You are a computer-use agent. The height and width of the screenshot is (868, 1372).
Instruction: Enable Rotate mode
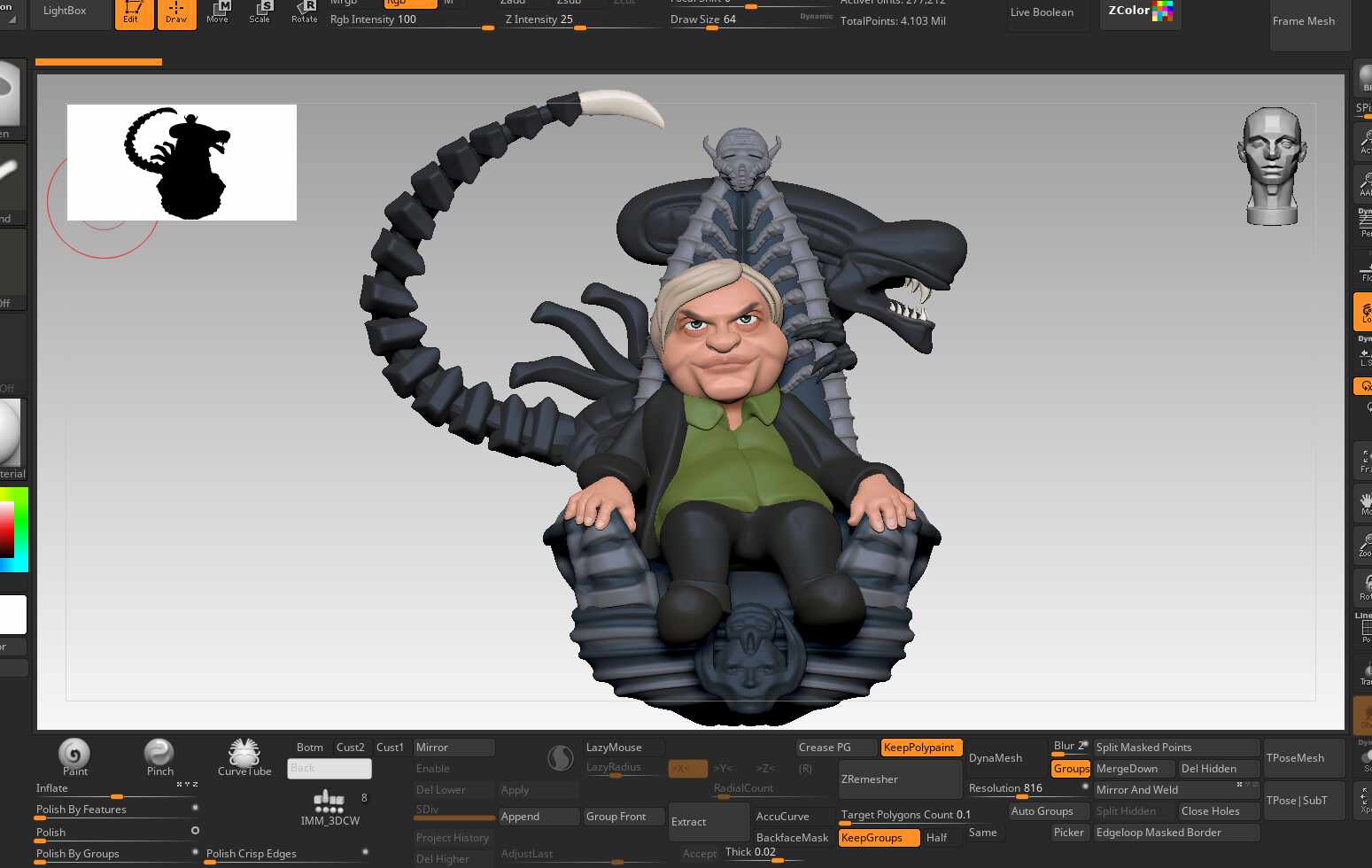click(x=304, y=12)
